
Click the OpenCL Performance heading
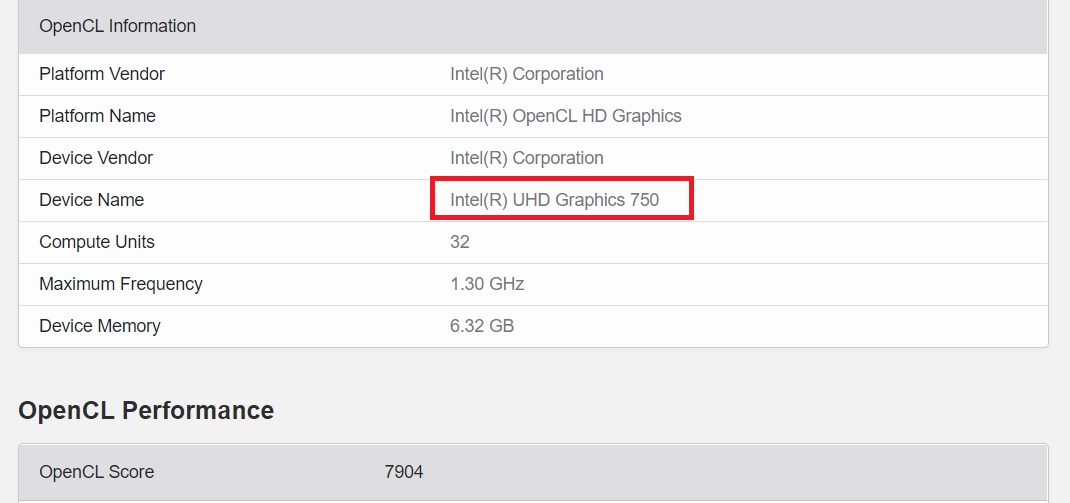click(146, 410)
